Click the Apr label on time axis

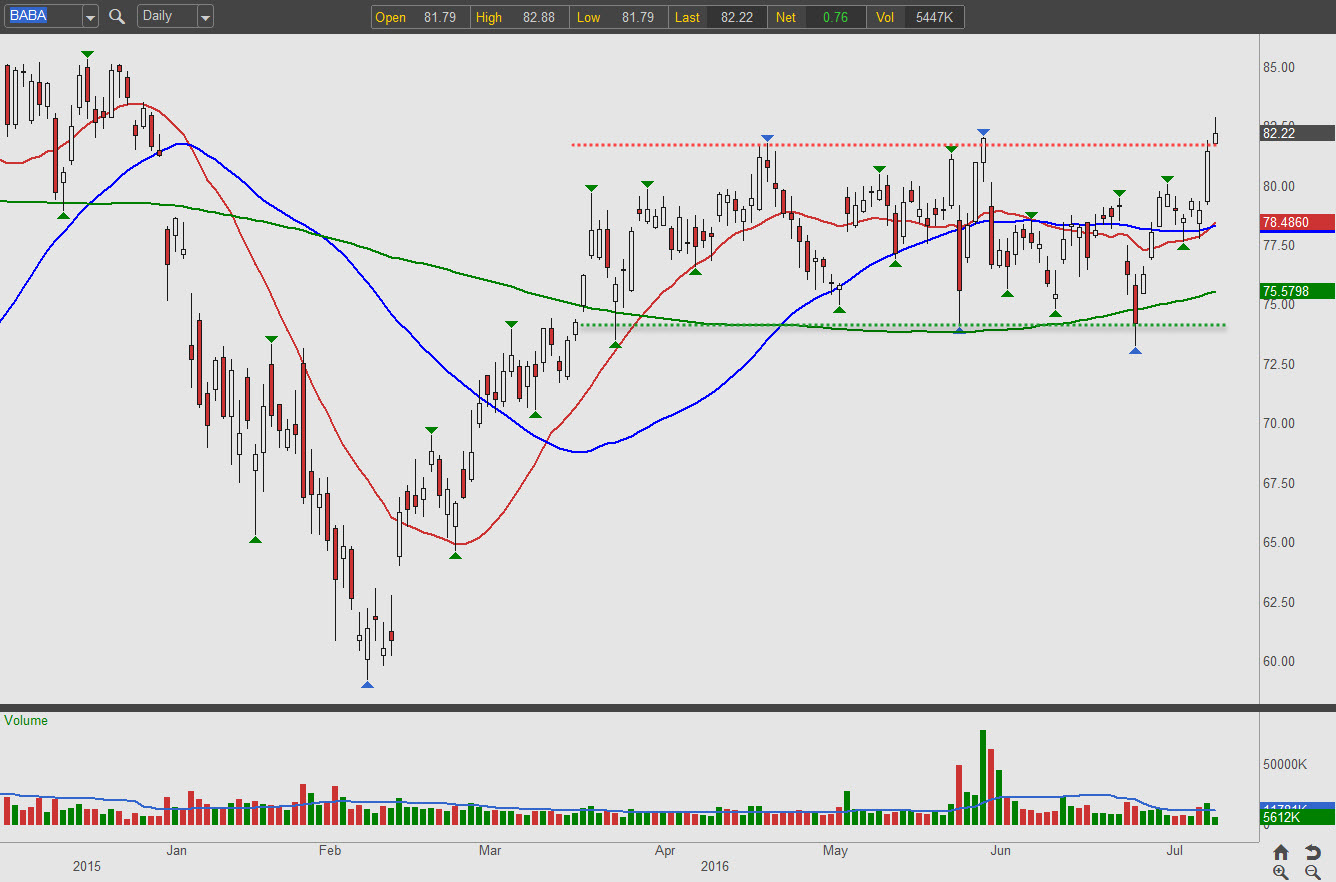pos(665,852)
